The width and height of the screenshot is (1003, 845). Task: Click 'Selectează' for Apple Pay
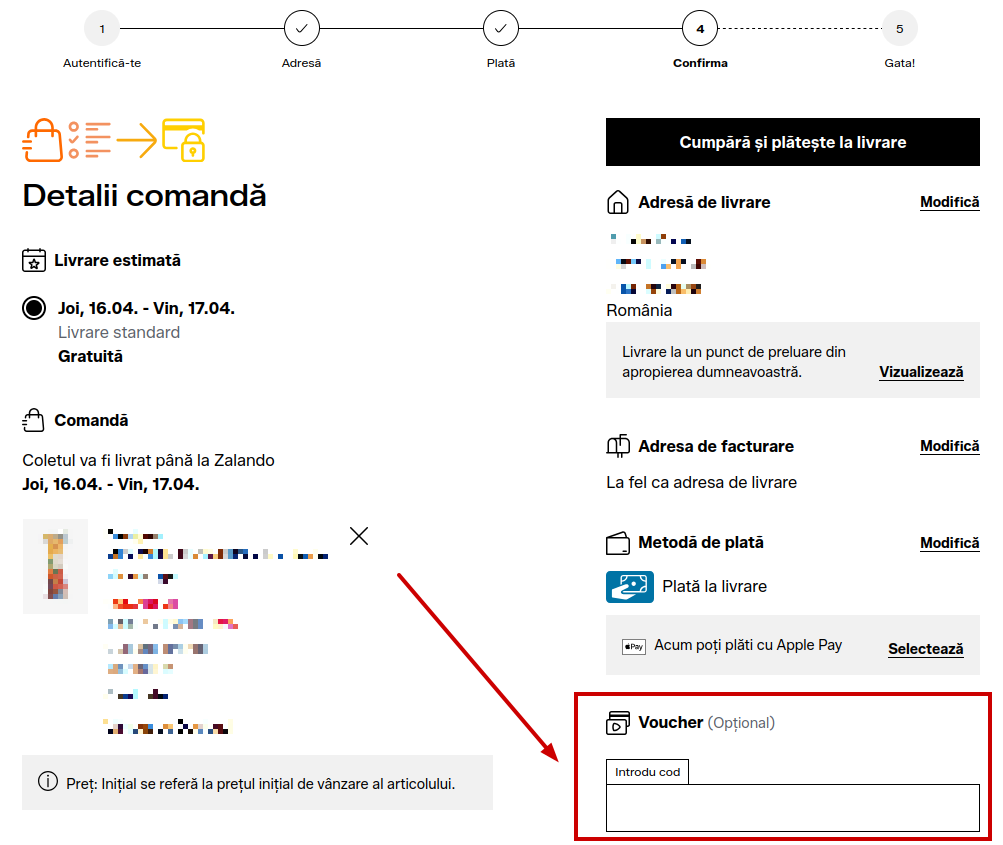(925, 649)
